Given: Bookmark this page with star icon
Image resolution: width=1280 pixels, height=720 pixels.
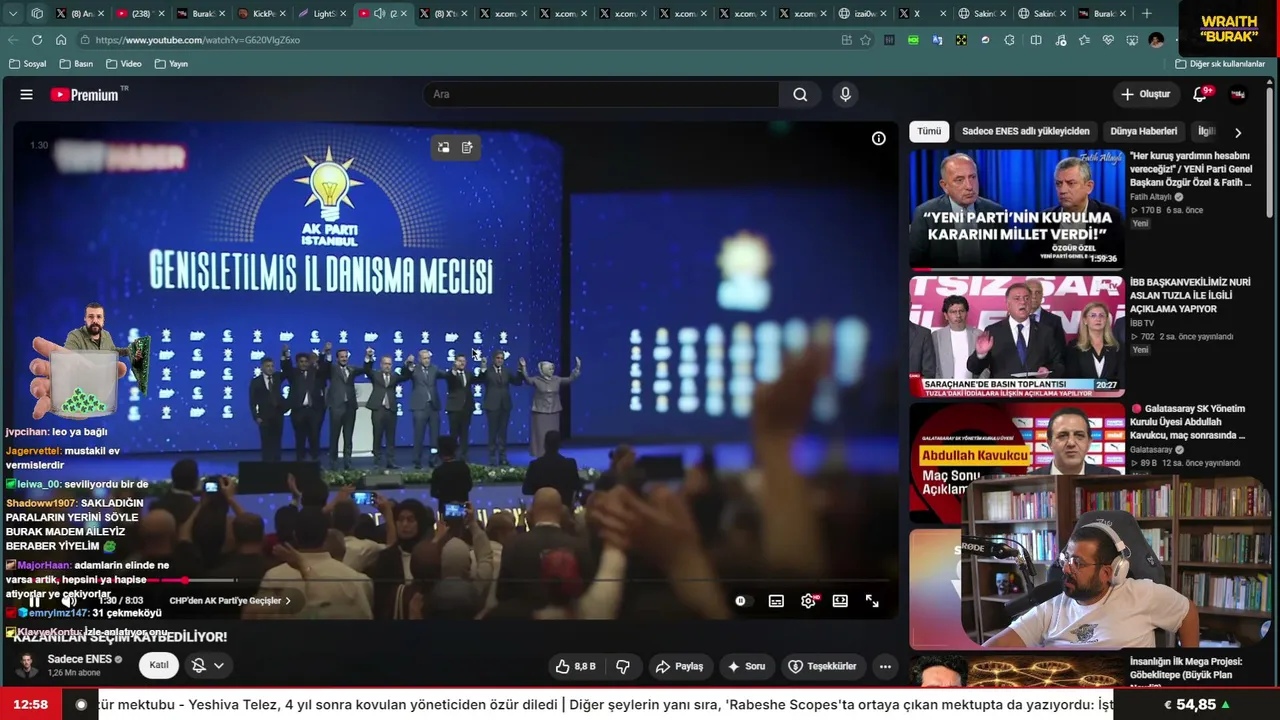Looking at the screenshot, I should click(865, 40).
